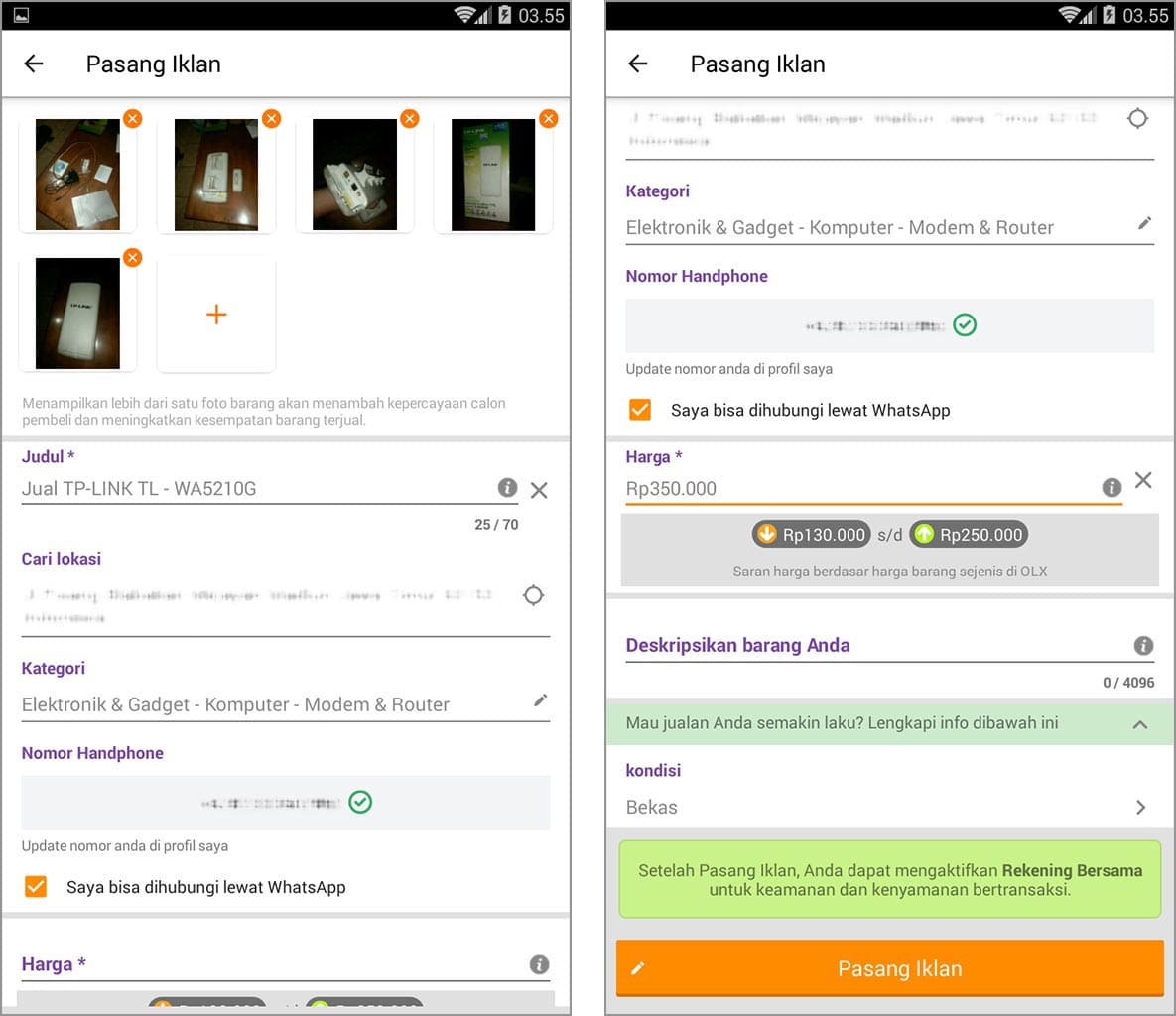This screenshot has width=1176, height=1016.
Task: Select the Rp130.000 suggested low price
Action: [811, 535]
